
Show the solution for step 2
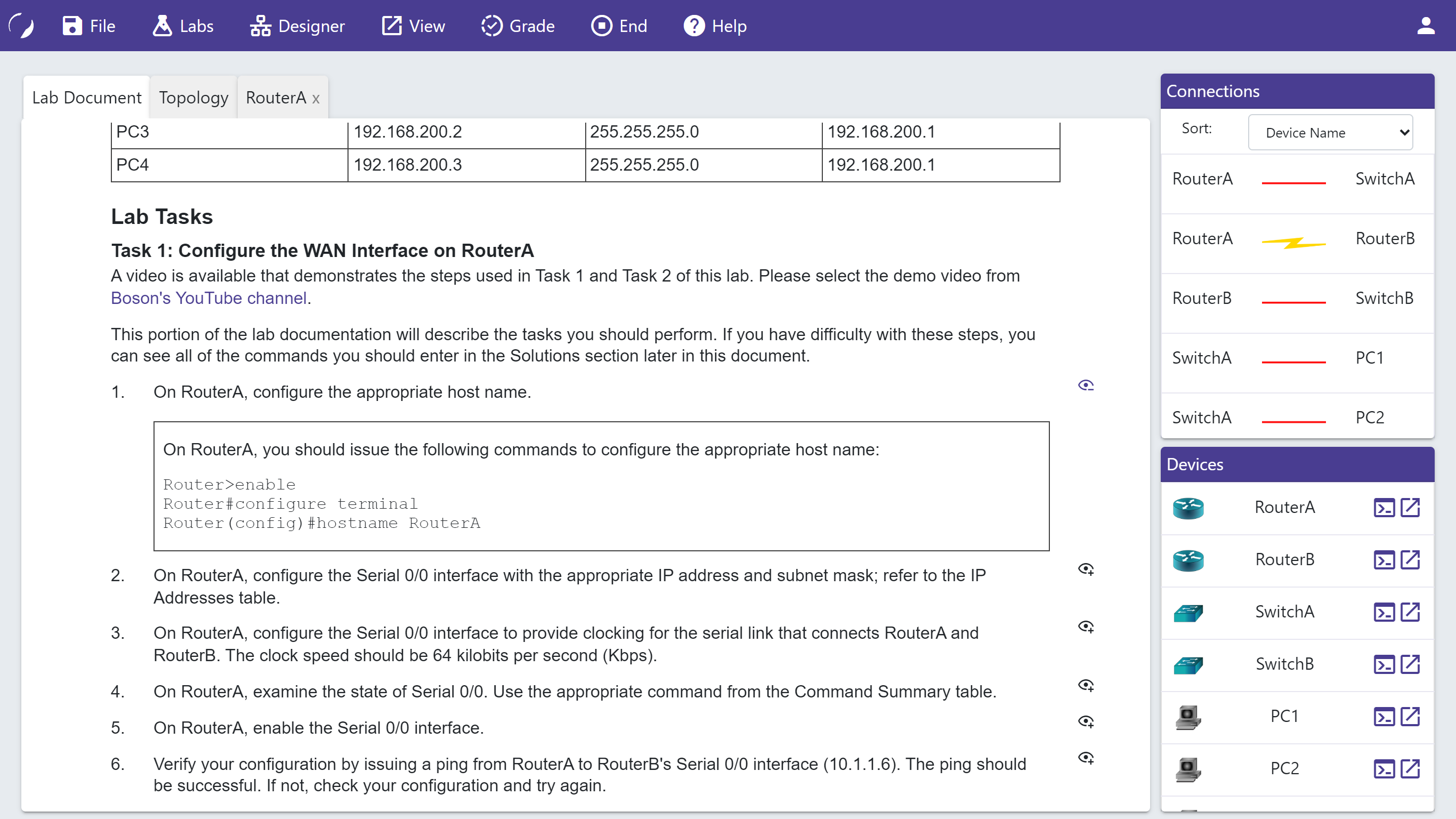pyautogui.click(x=1085, y=568)
